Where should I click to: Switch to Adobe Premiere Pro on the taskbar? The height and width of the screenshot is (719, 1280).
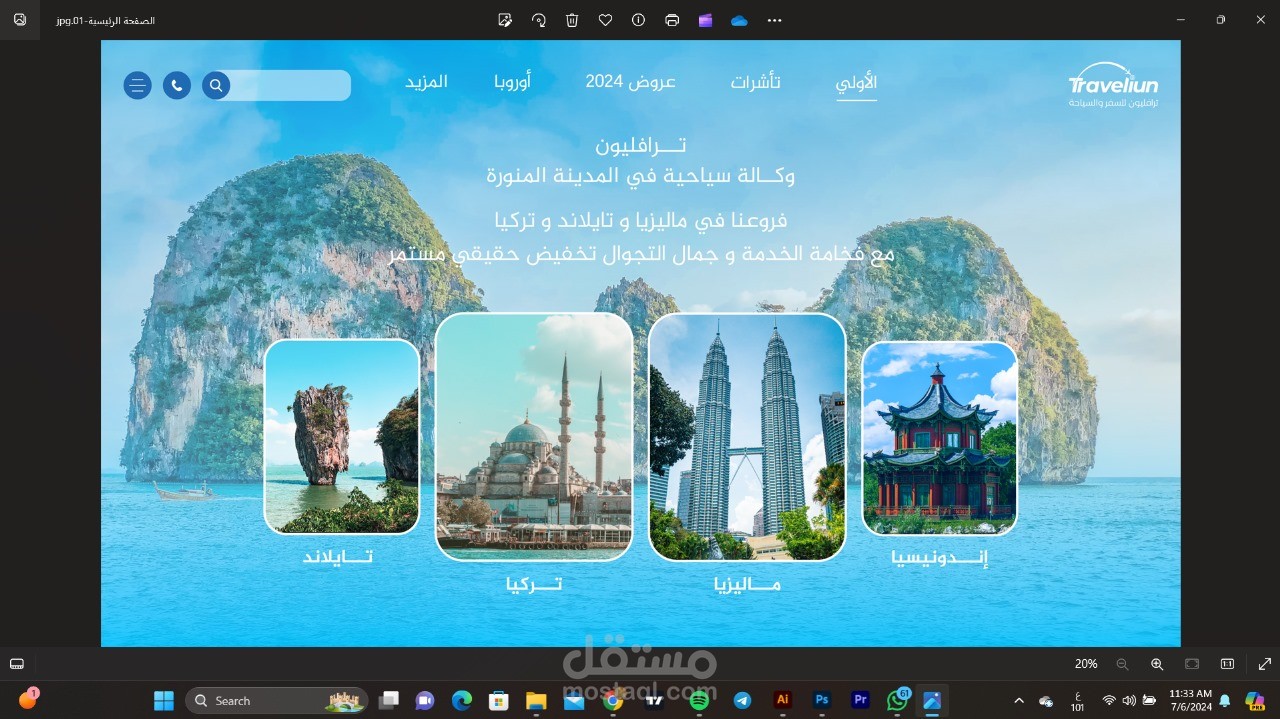[860, 700]
